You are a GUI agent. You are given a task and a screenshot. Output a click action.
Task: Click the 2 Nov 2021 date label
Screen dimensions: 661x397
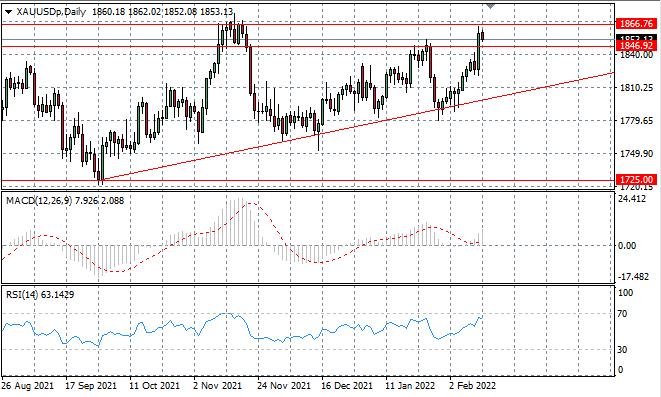point(218,386)
